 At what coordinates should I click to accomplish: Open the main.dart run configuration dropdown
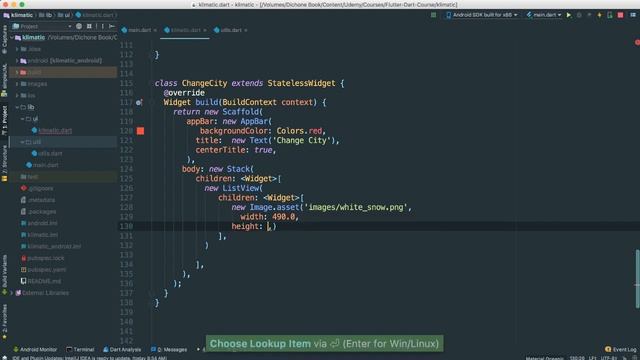click(544, 15)
